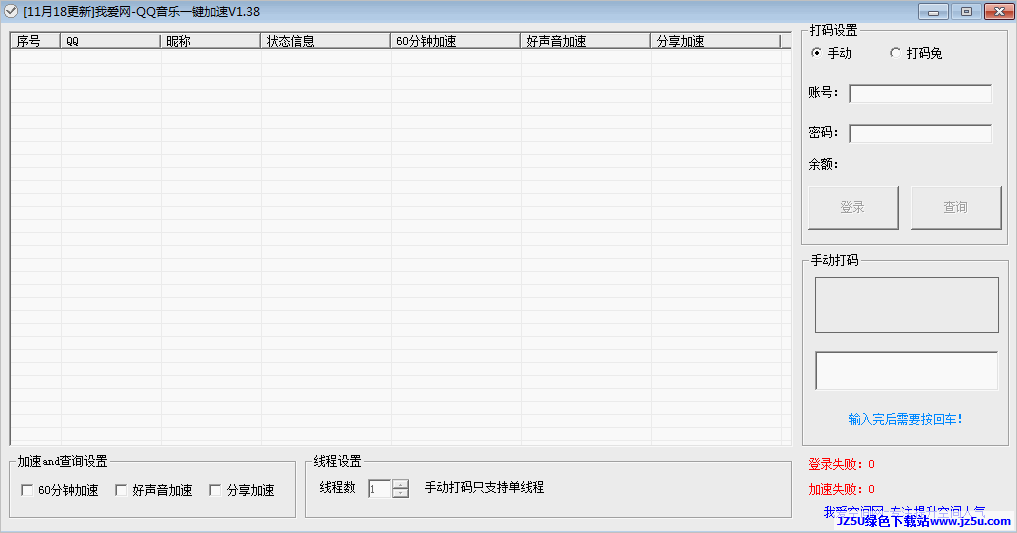Open the 我爱空间网 link

click(904, 512)
